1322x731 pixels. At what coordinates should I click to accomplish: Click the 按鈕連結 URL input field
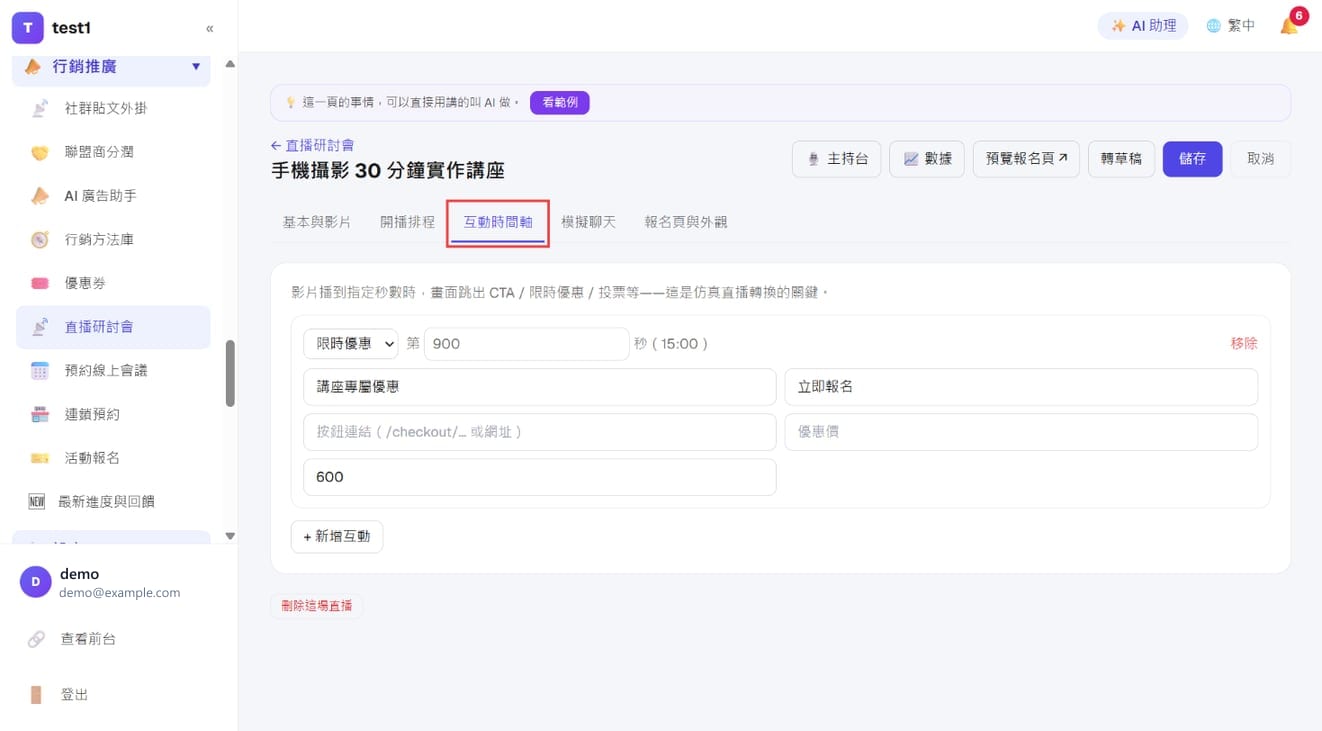[540, 432]
